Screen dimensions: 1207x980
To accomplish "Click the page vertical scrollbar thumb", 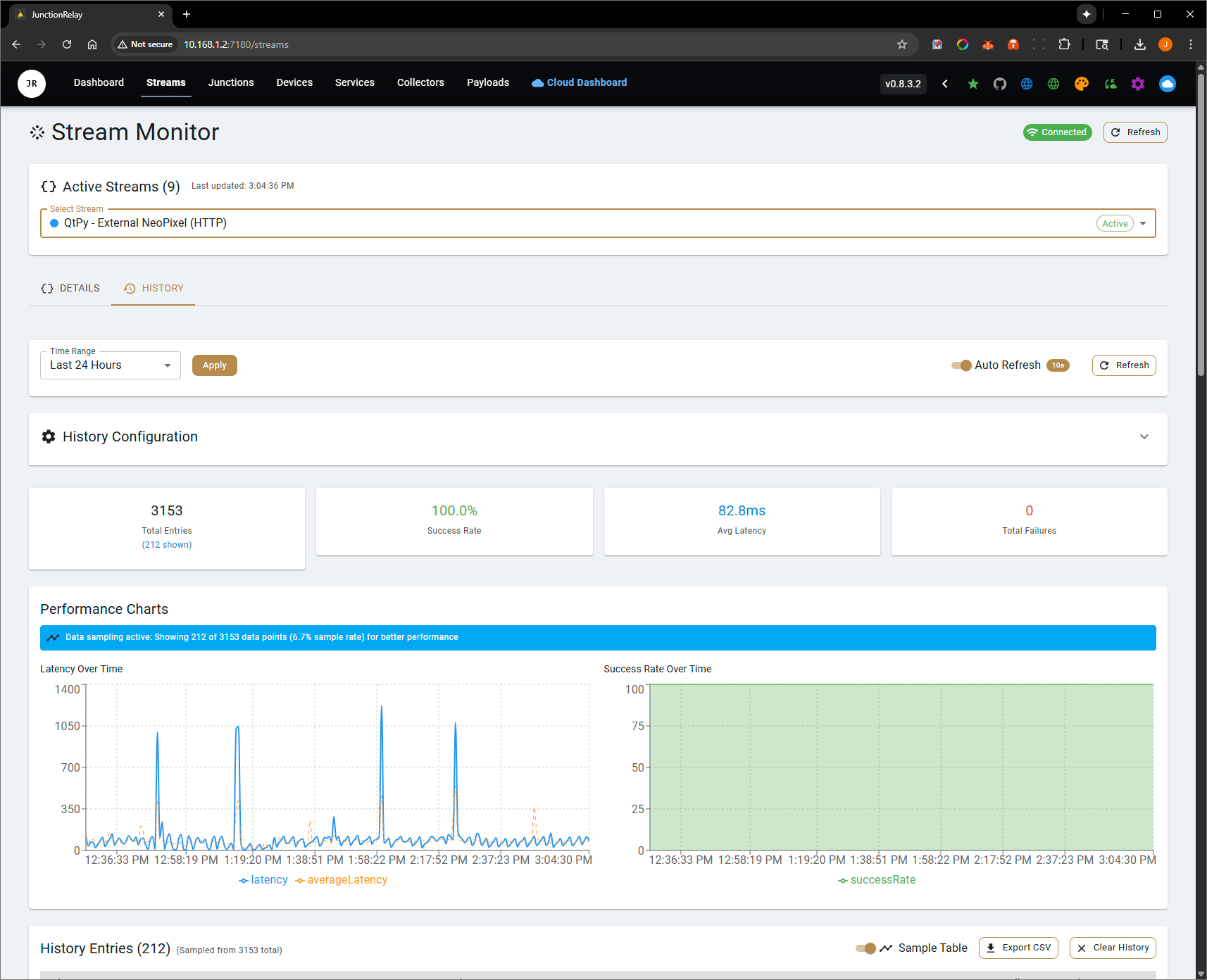I will 1201,225.
